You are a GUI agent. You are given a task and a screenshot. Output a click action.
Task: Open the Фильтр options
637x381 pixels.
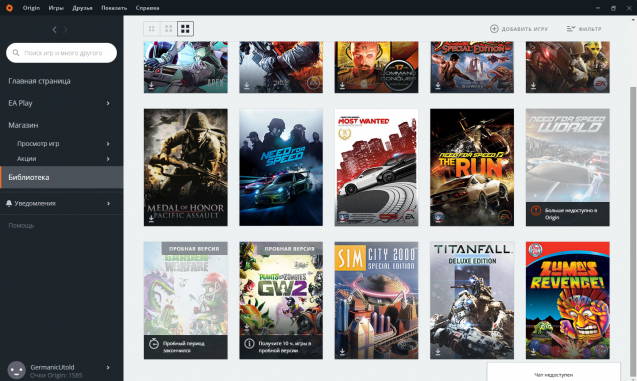(584, 29)
